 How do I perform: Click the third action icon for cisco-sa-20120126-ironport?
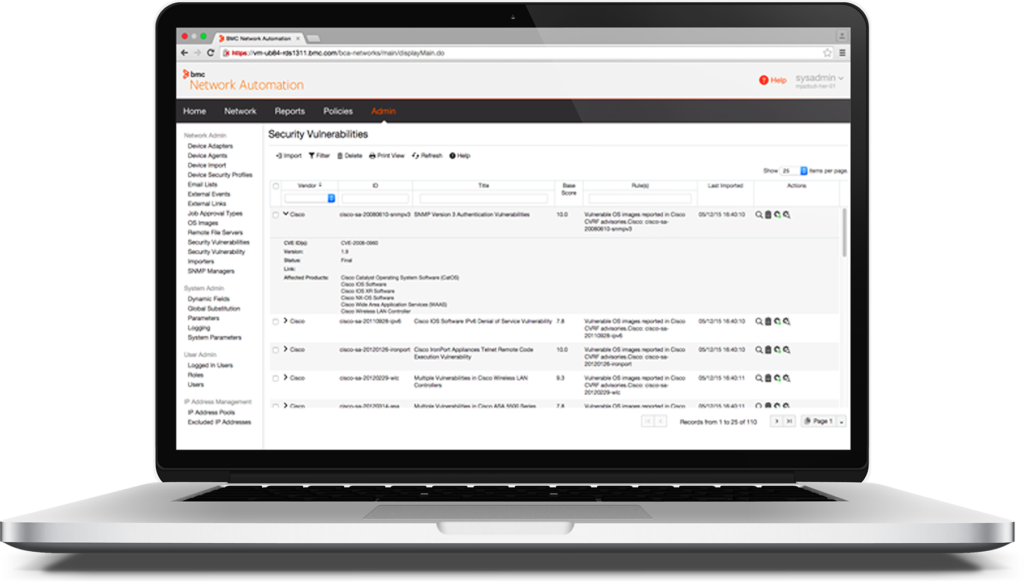777,349
